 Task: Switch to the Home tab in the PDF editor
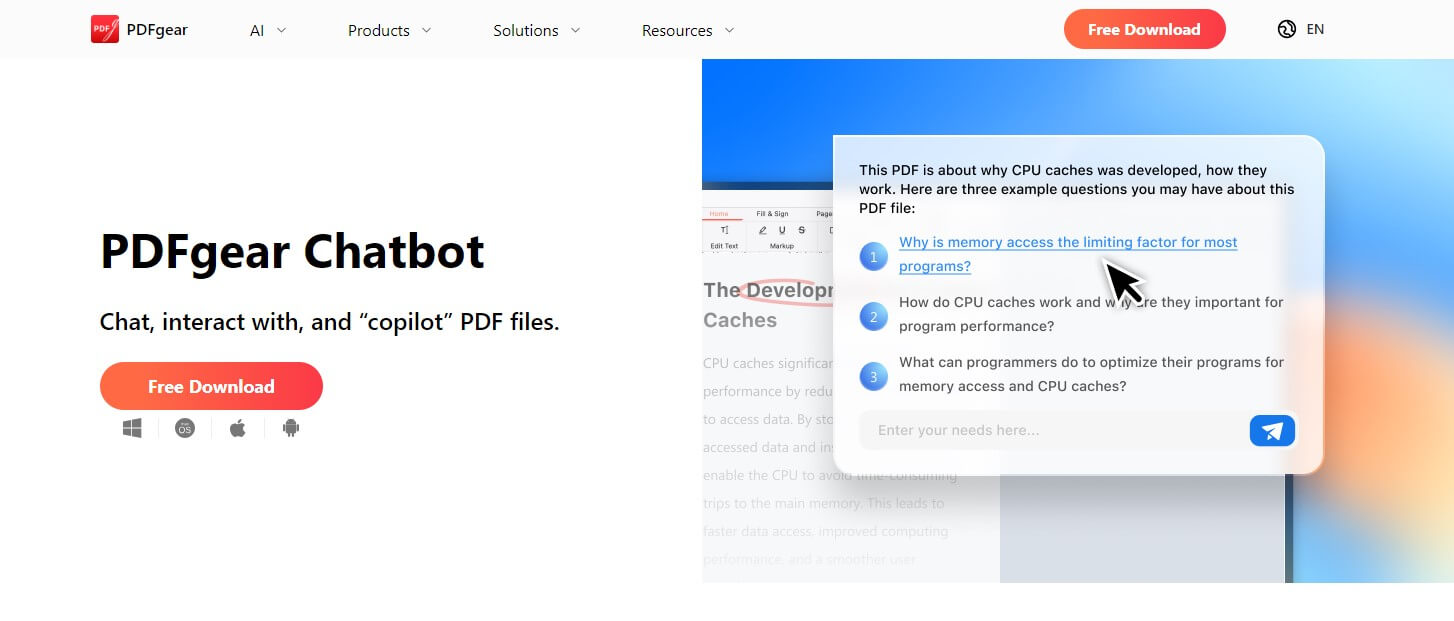coord(719,214)
